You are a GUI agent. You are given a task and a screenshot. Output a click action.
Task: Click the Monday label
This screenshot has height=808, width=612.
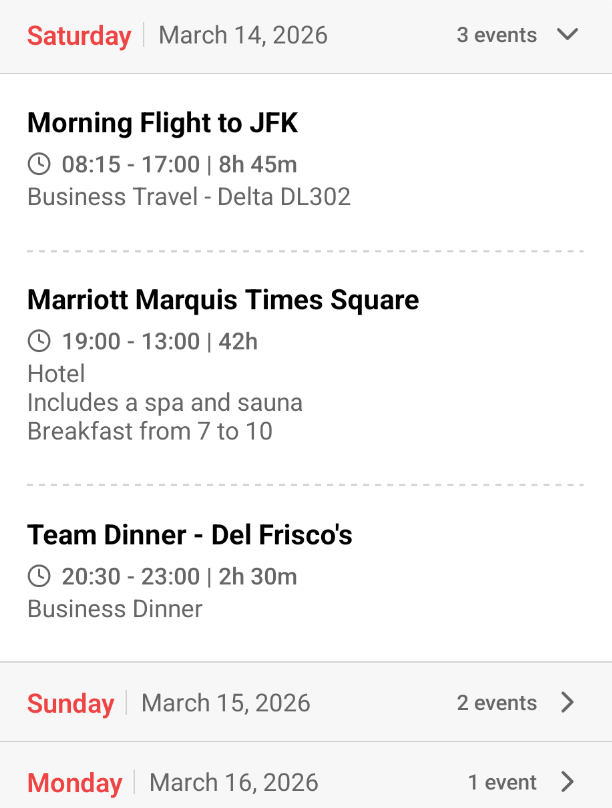pyautogui.click(x=74, y=783)
